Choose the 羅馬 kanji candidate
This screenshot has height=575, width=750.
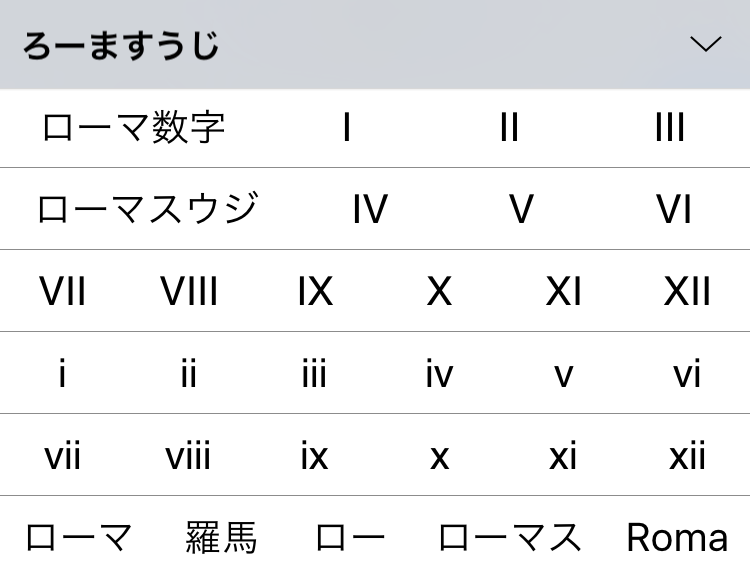[x=222, y=538]
